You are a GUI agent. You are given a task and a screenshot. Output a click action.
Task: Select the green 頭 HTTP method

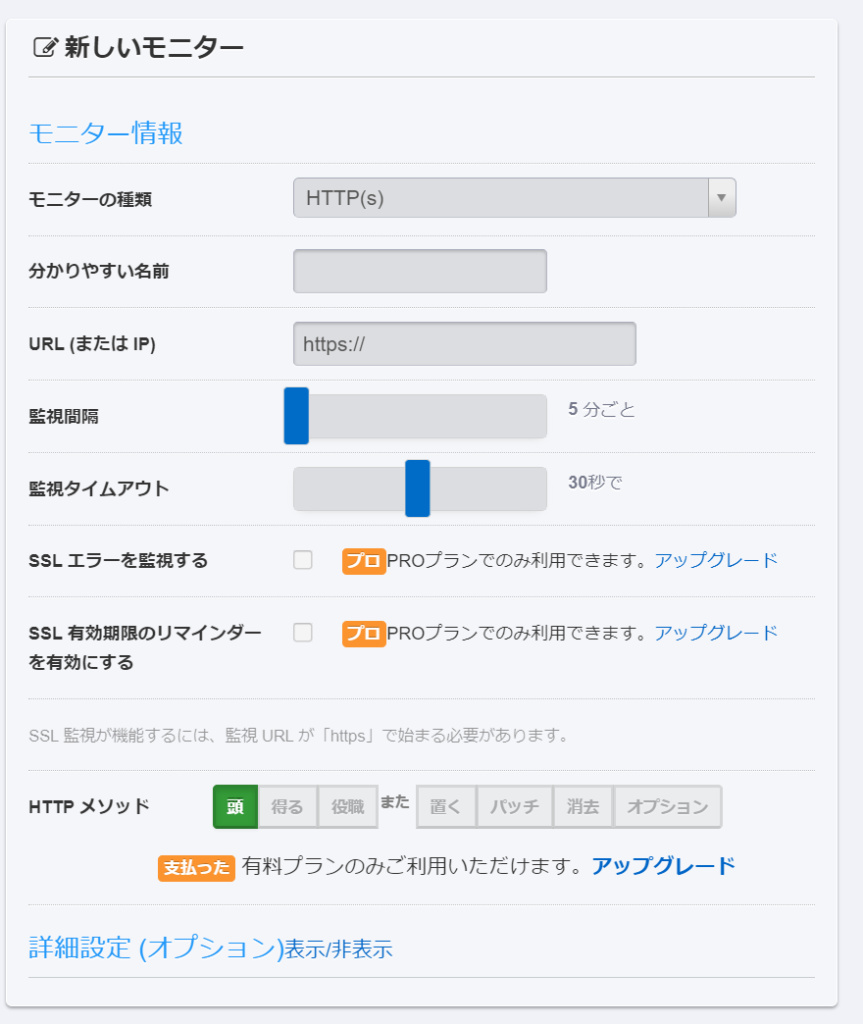click(x=235, y=807)
